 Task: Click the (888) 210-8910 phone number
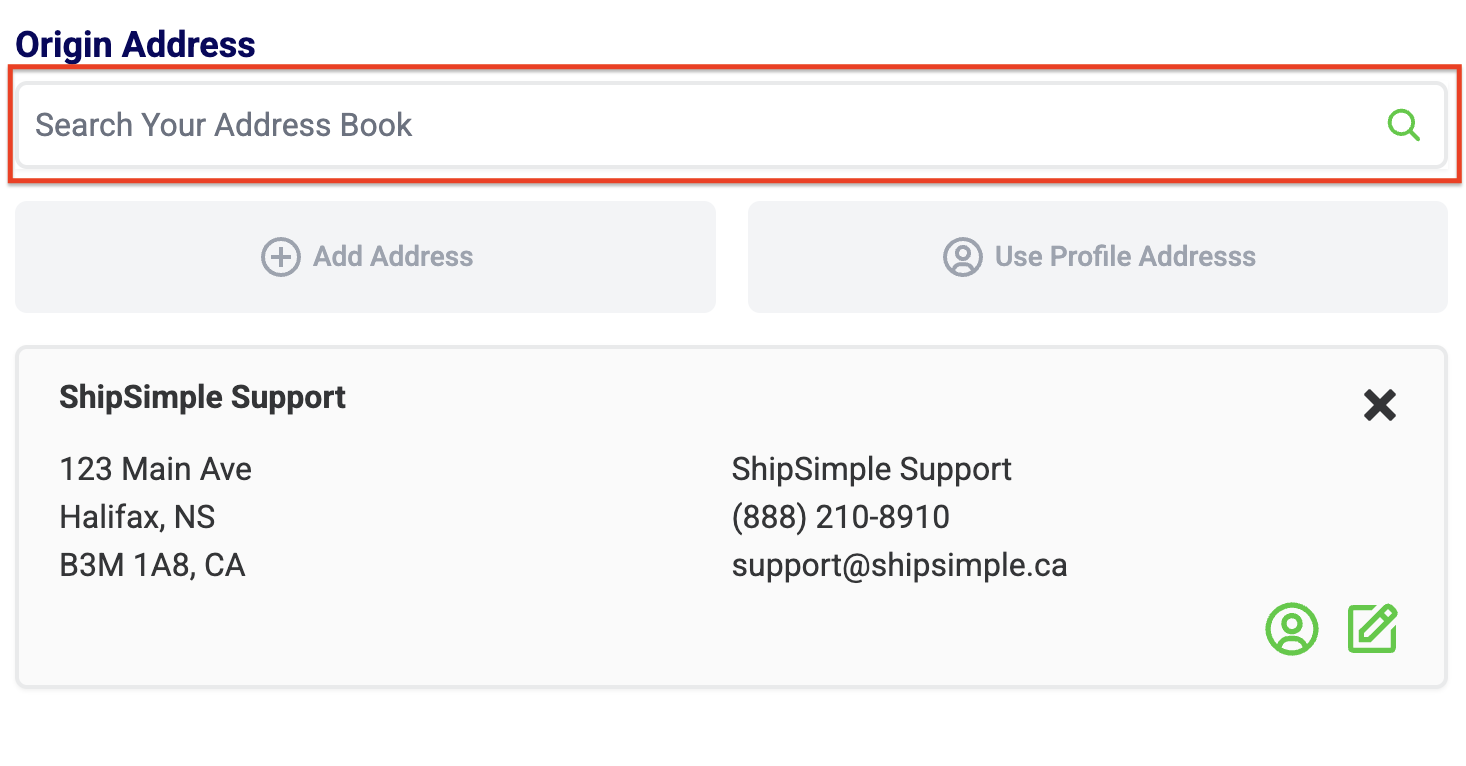tap(840, 517)
